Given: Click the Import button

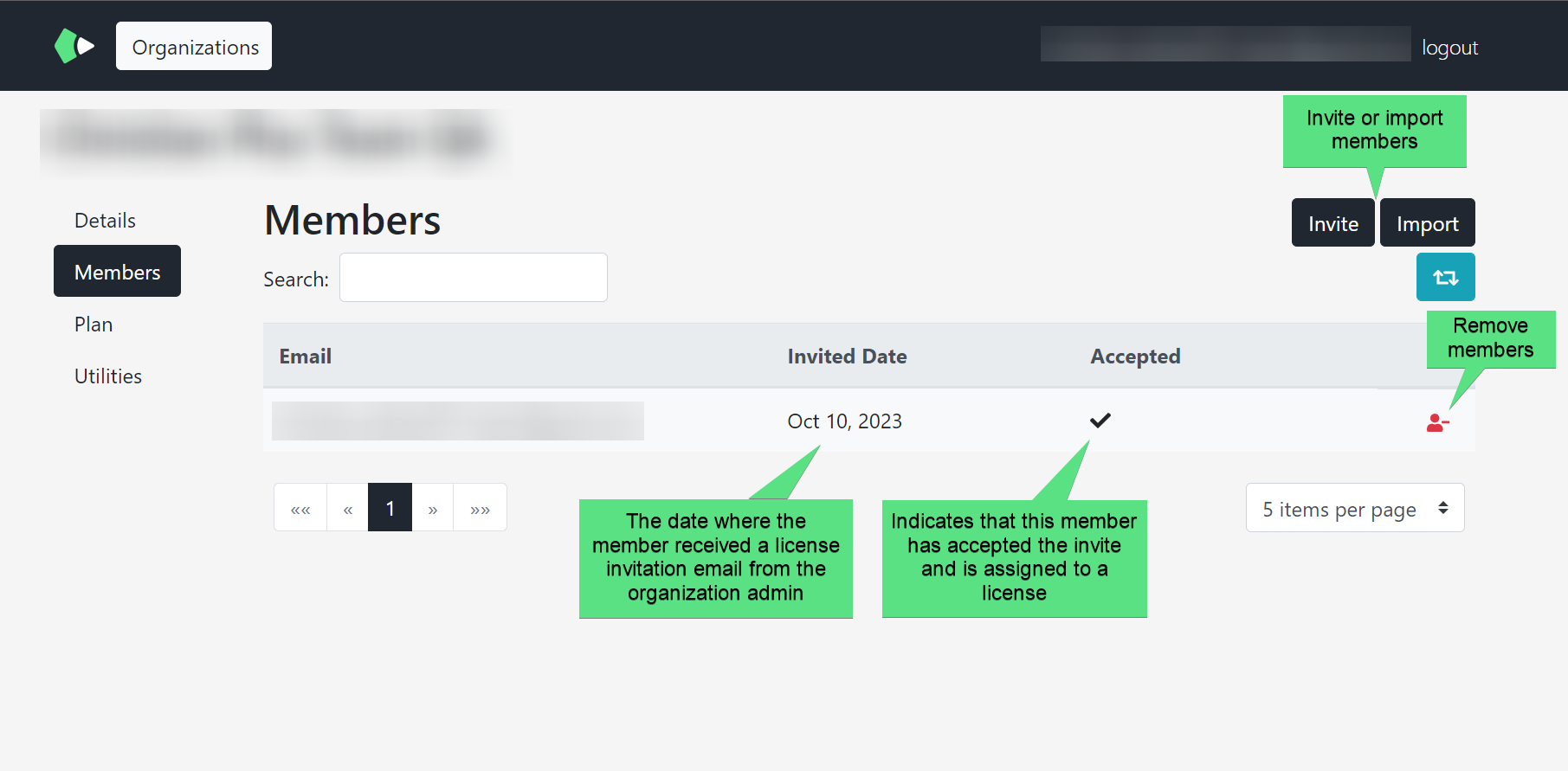Looking at the screenshot, I should point(1427,222).
